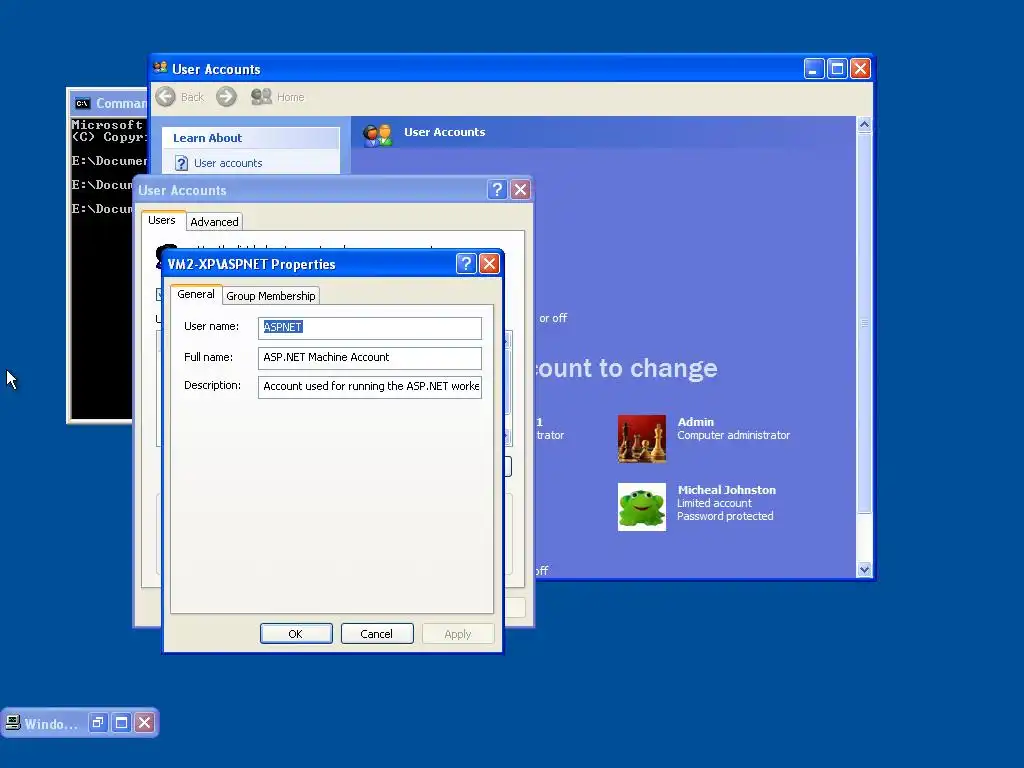Click help button of the Users/Advanced dialog
This screenshot has height=768, width=1024.
pos(497,190)
